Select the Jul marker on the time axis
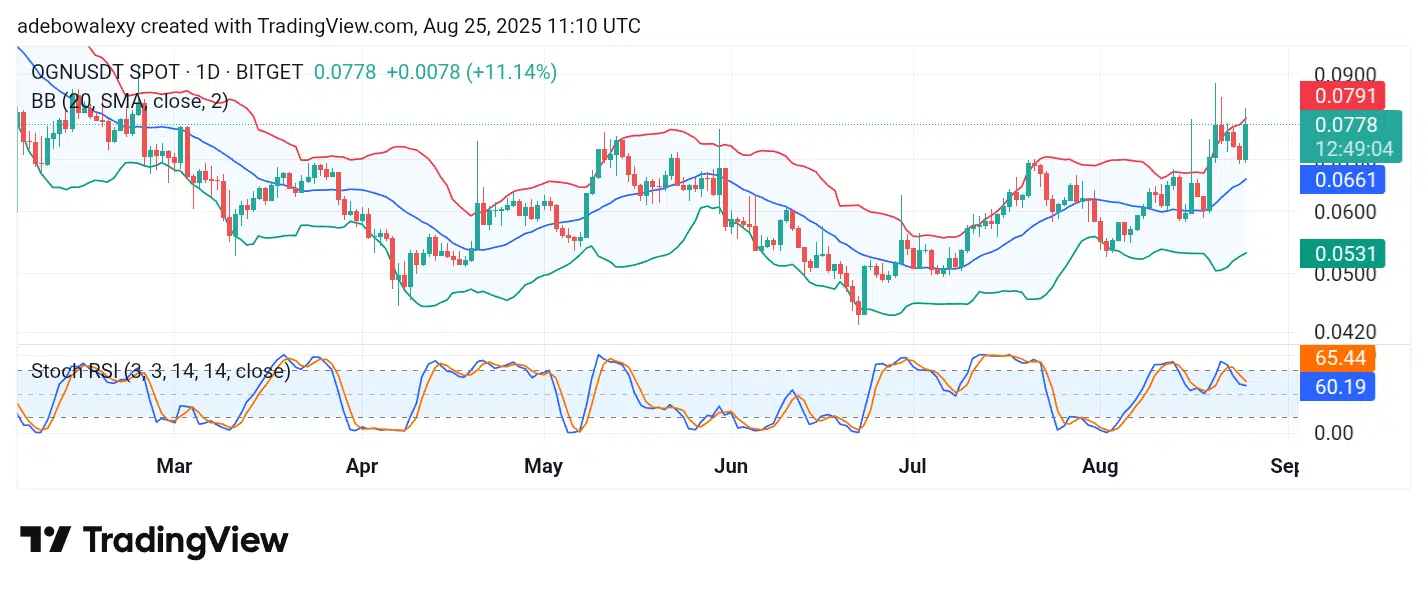1428x591 pixels. tap(913, 466)
